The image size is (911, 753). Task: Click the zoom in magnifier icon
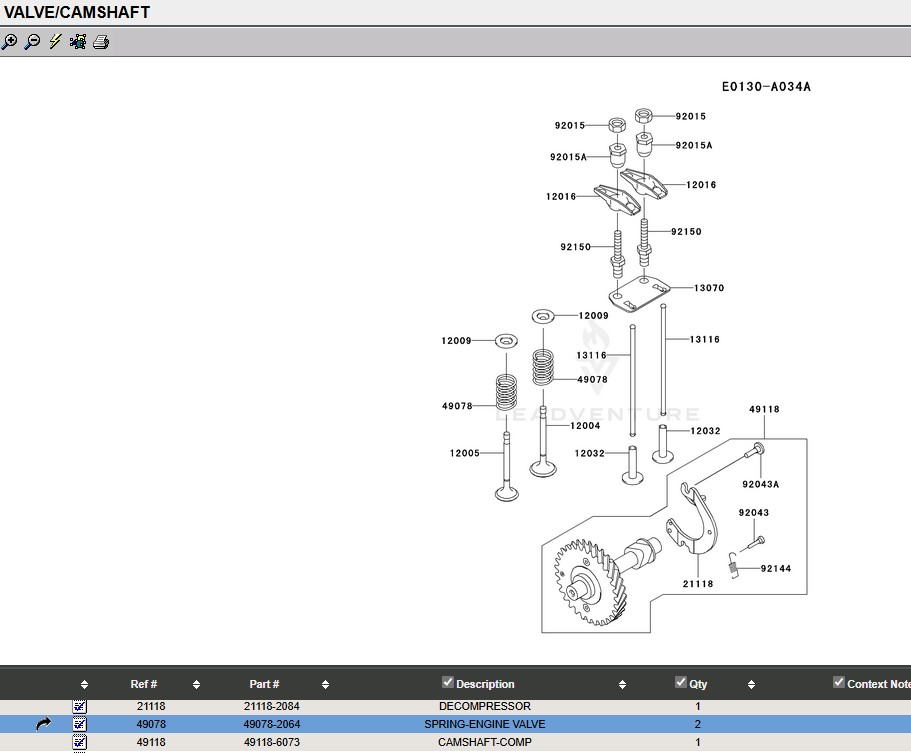coord(10,42)
